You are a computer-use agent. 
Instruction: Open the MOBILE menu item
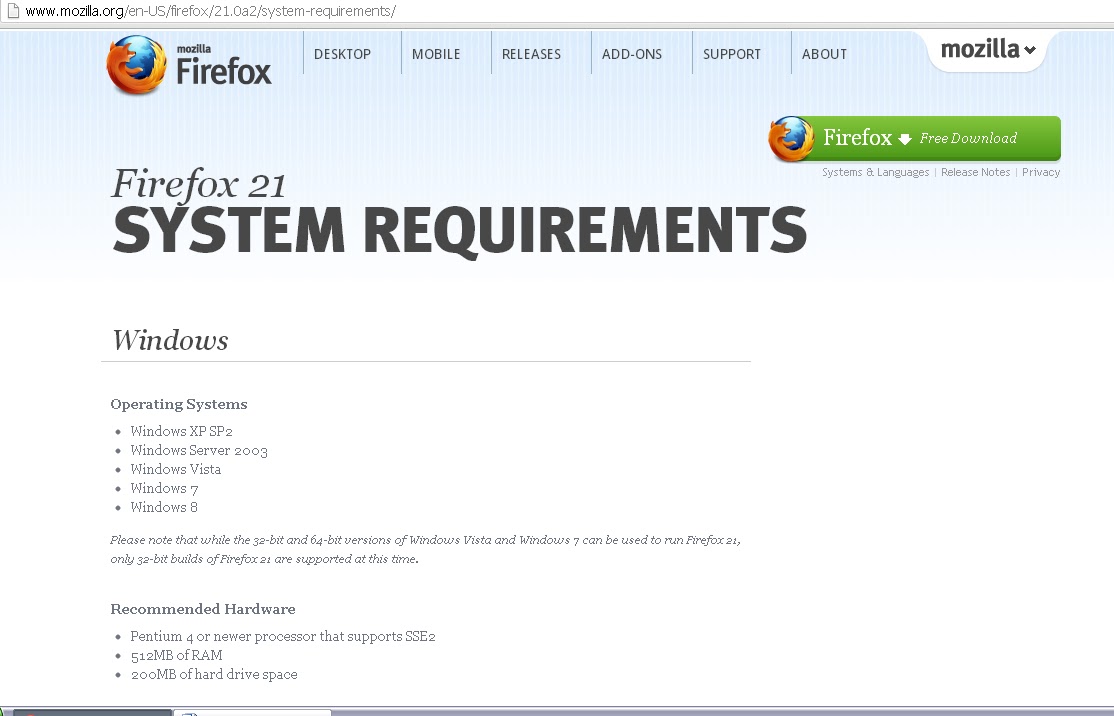pyautogui.click(x=436, y=54)
